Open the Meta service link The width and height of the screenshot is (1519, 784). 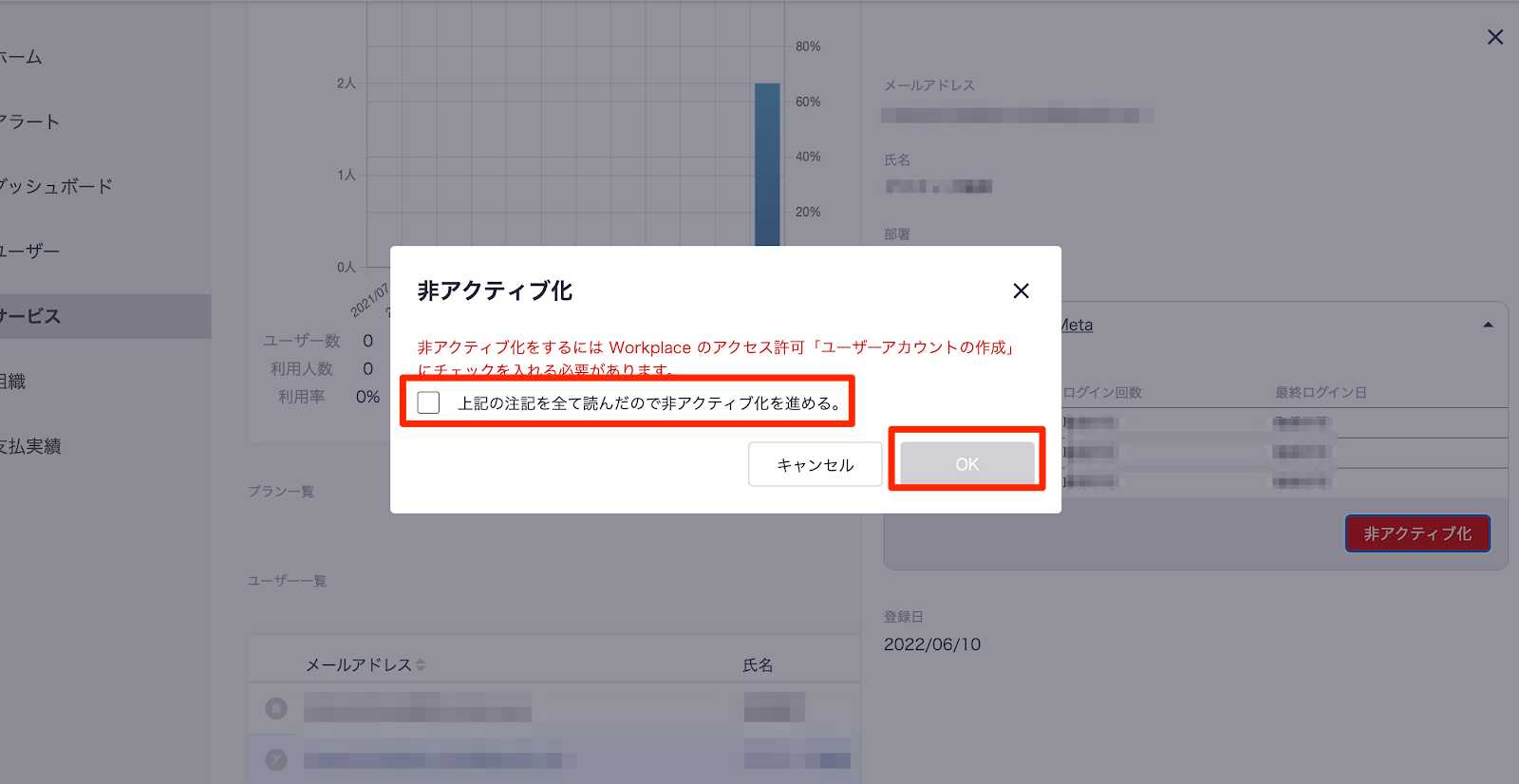pyautogui.click(x=1077, y=326)
